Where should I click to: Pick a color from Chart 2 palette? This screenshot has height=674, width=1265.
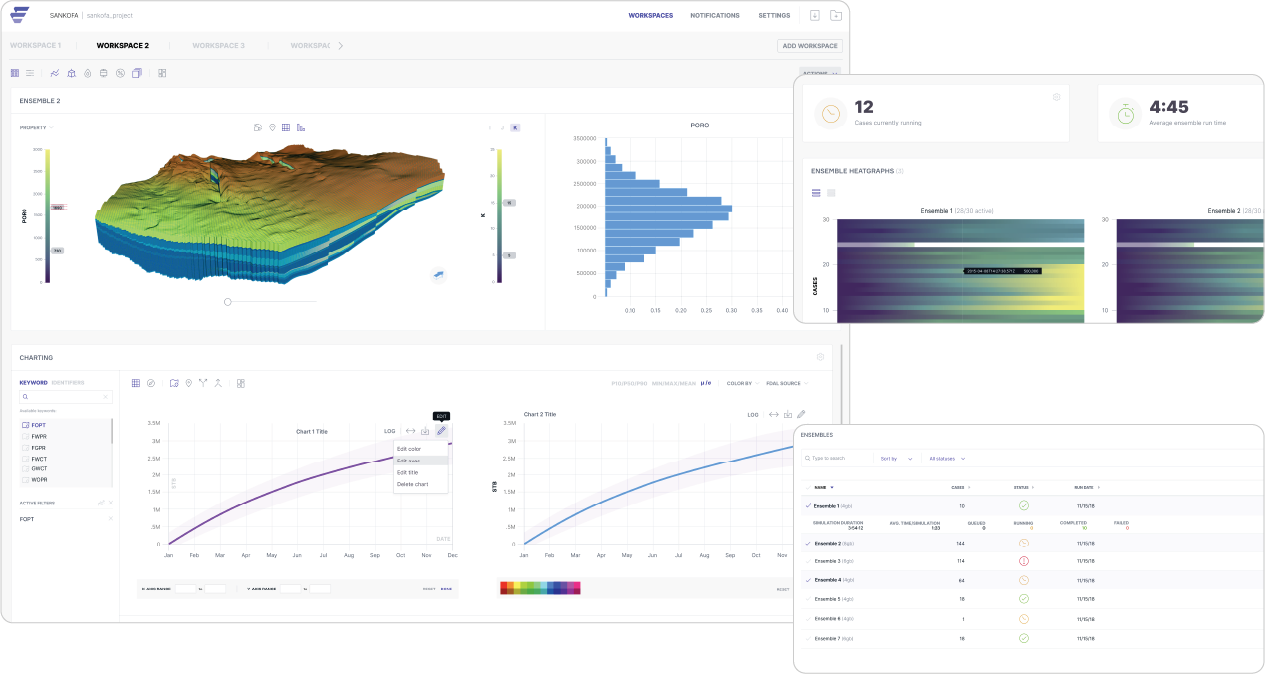540,588
